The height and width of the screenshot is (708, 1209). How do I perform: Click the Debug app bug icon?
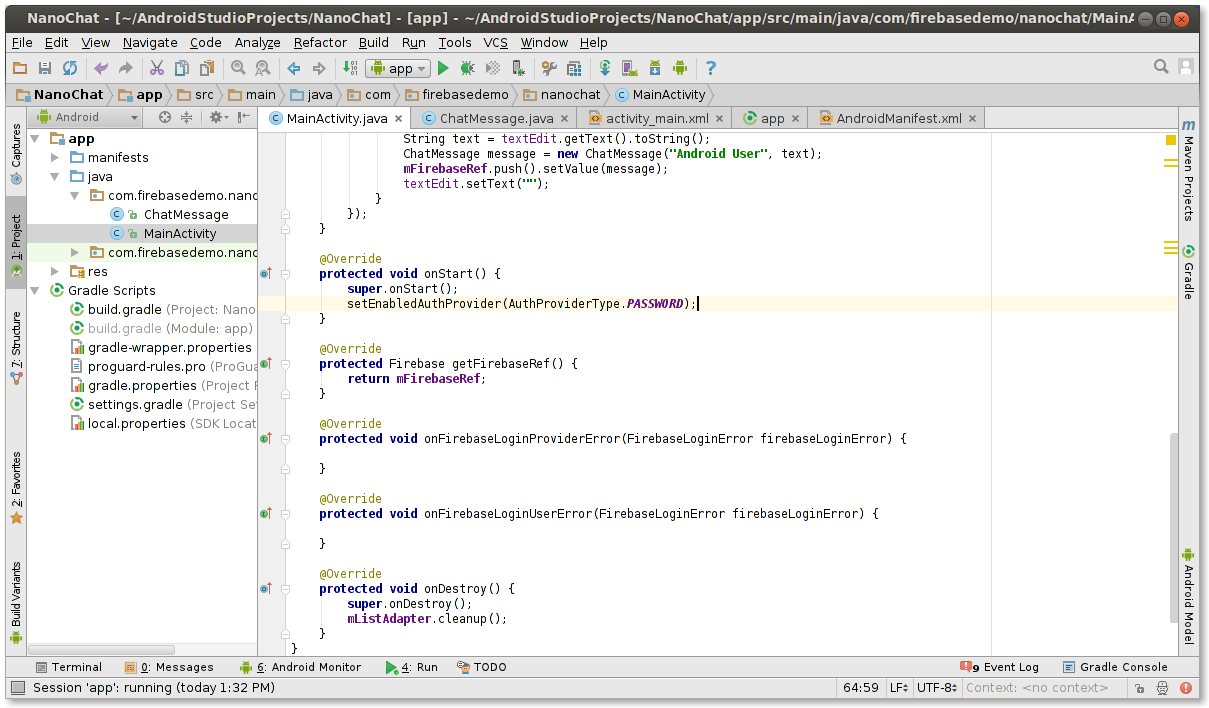click(x=468, y=68)
